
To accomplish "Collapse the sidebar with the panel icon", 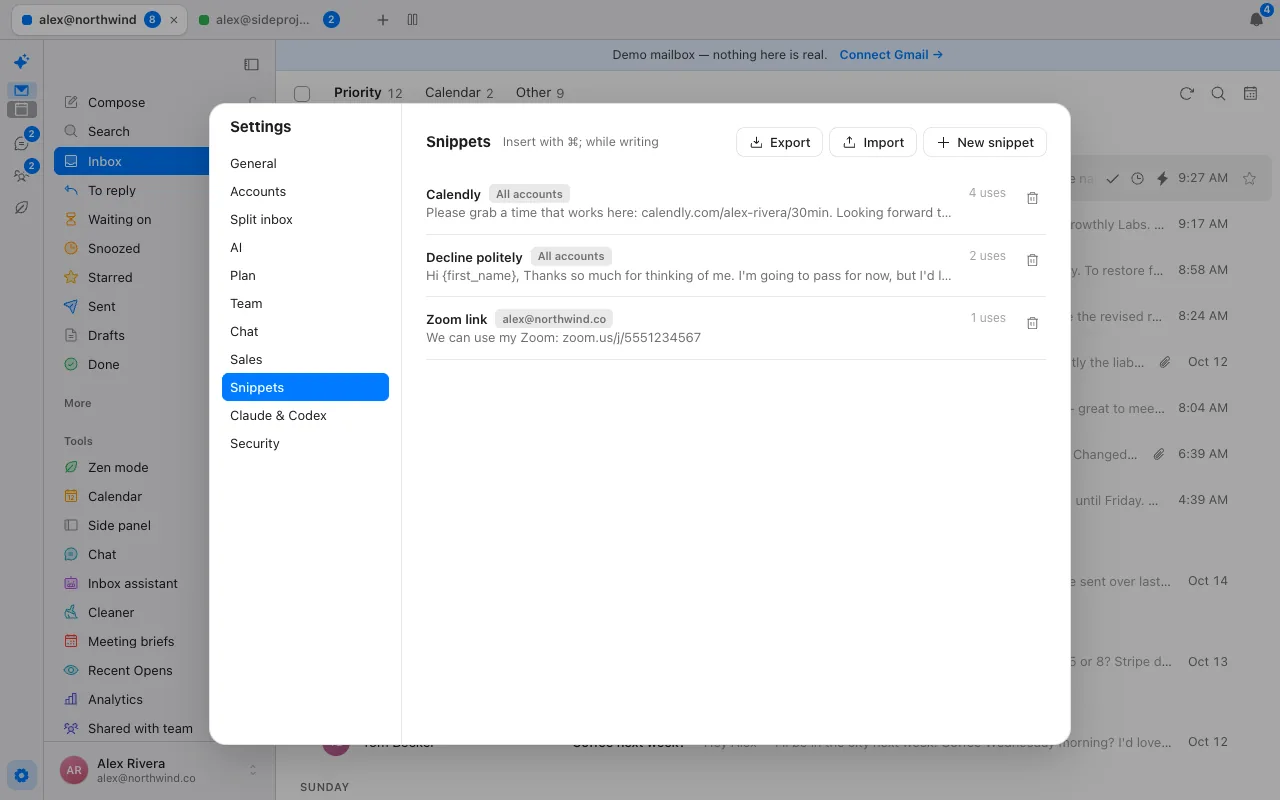I will (251, 65).
